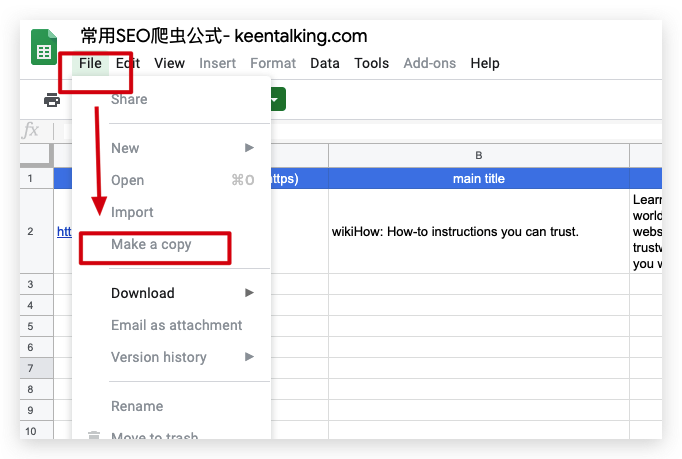The image size is (682, 459).
Task: Select Make a copy from File menu
Action: 151,244
